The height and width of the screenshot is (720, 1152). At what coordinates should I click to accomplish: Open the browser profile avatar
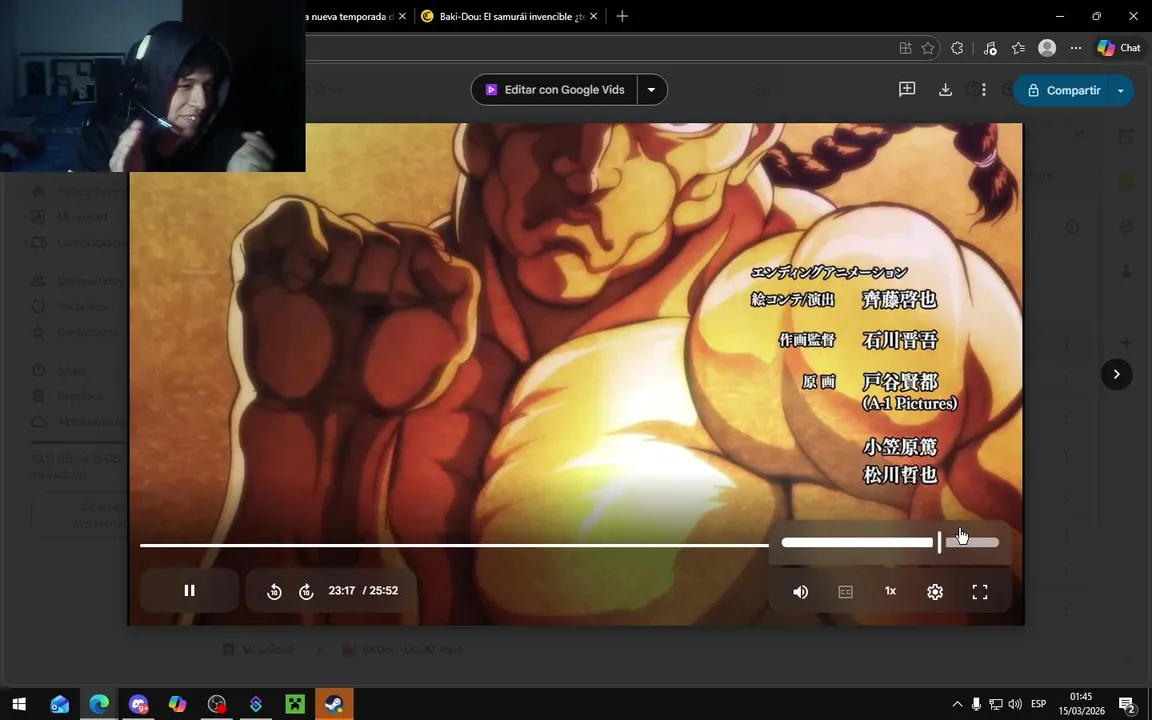point(1047,48)
